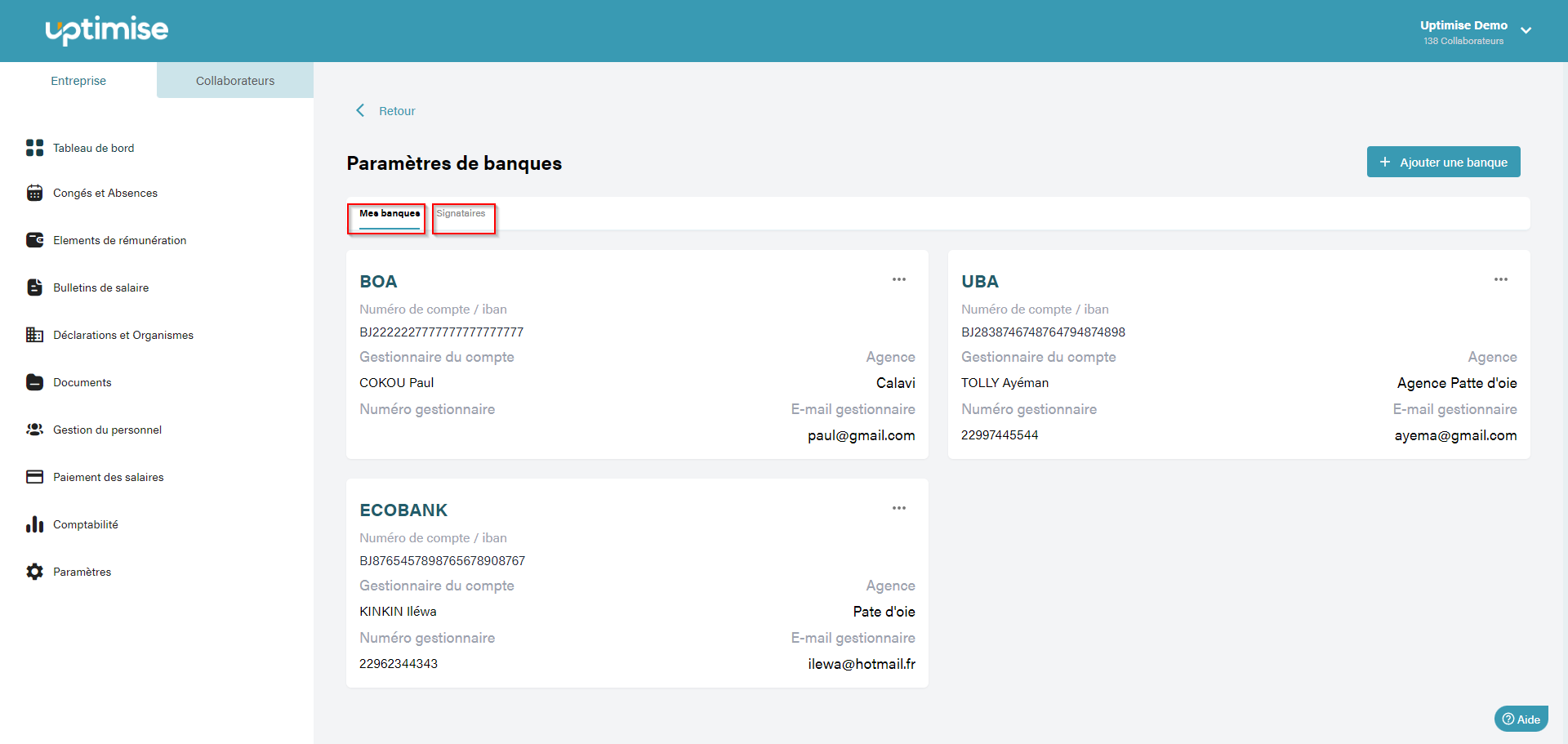Image resolution: width=1568 pixels, height=744 pixels.
Task: Go to Paiement des salaires
Action: [x=109, y=477]
